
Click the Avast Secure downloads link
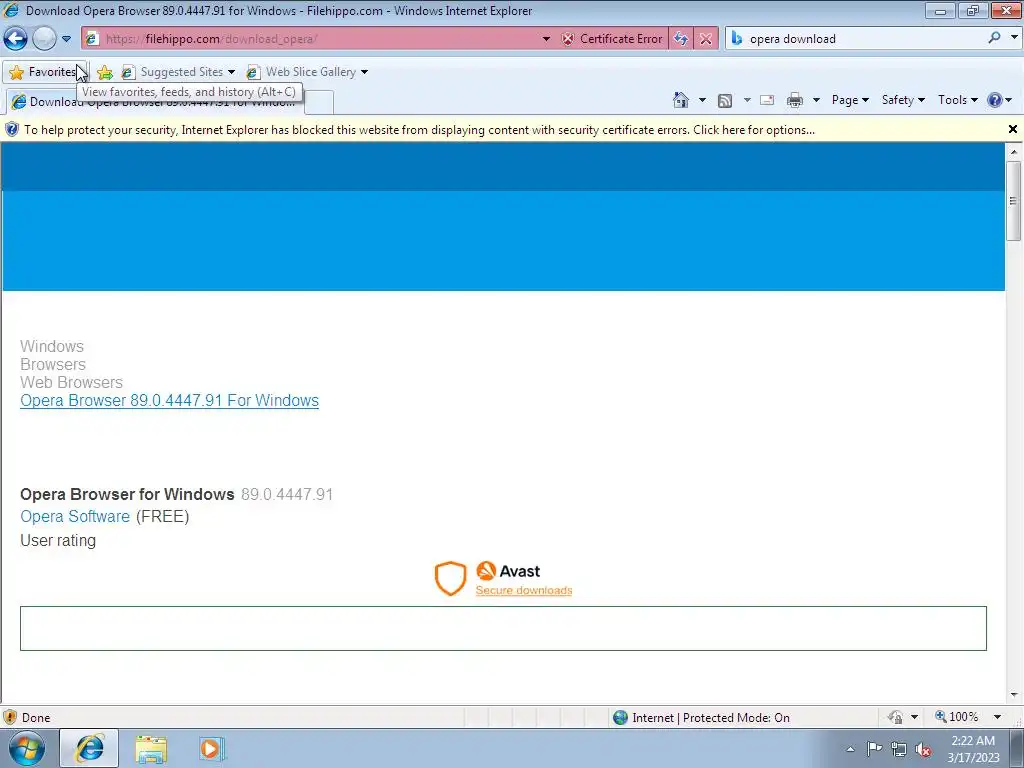point(524,590)
